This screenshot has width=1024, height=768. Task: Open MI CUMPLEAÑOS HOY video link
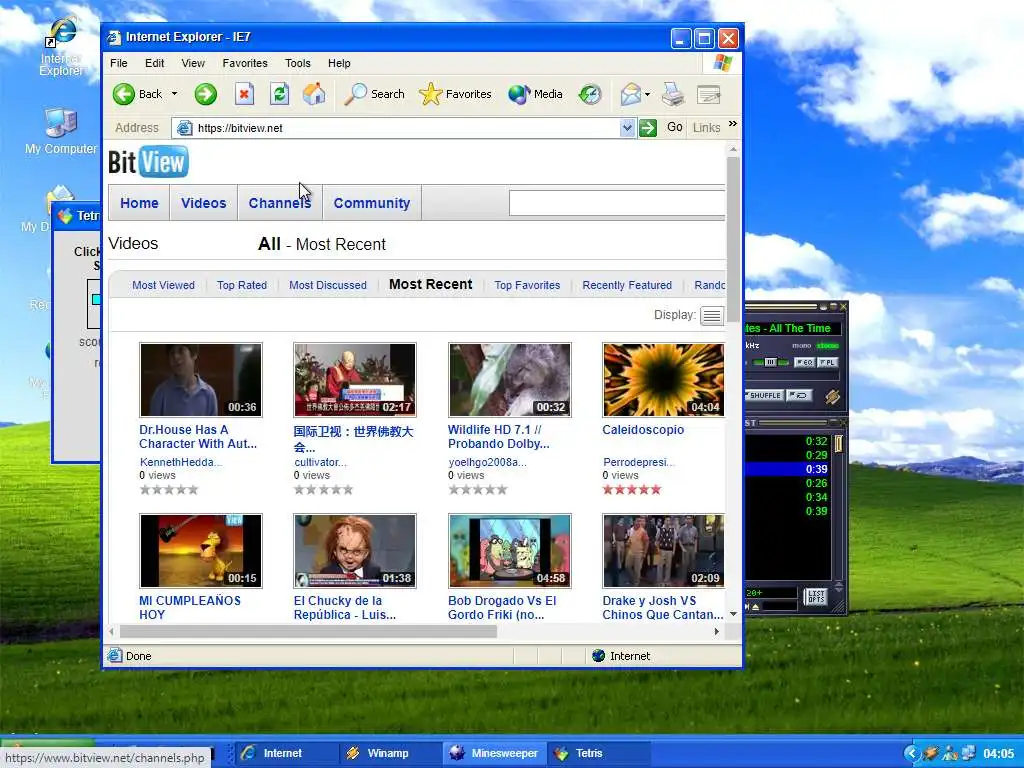[x=189, y=607]
